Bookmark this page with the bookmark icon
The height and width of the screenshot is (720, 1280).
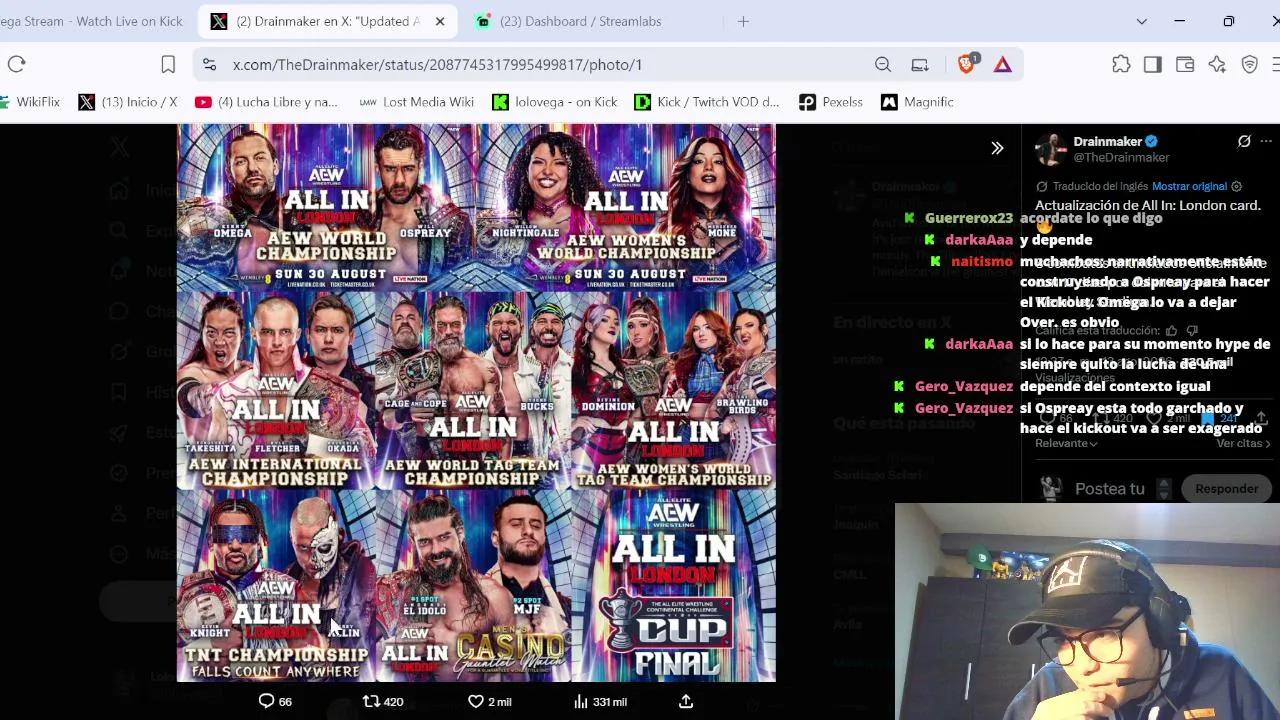pyautogui.click(x=168, y=64)
